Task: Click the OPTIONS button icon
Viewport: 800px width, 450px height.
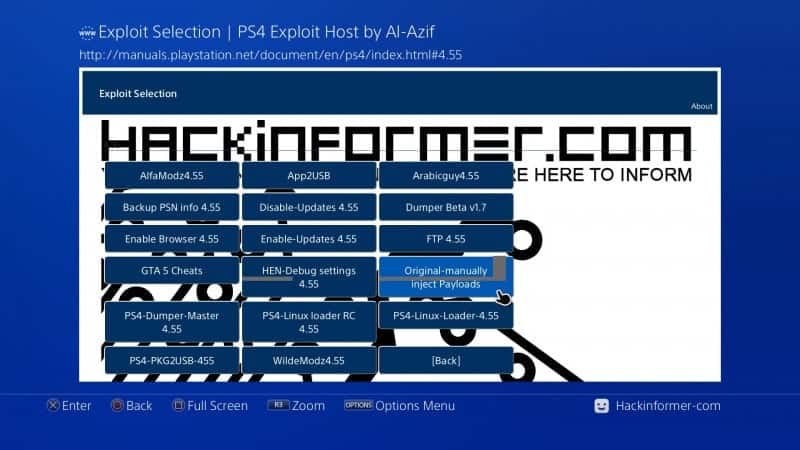Action: 358,405
